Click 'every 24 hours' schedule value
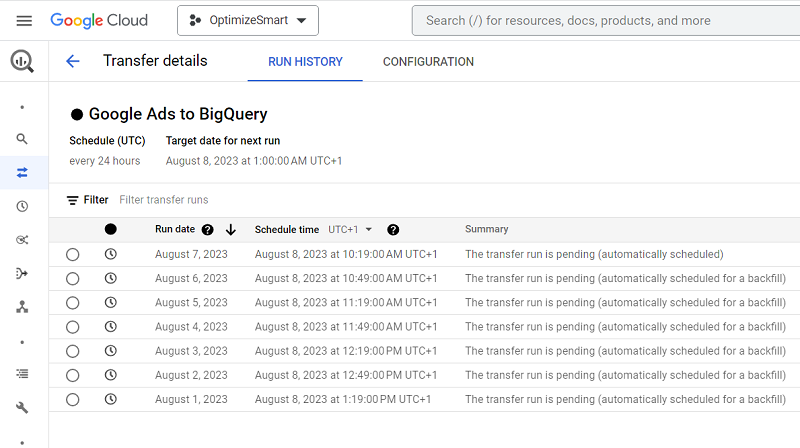The width and height of the screenshot is (800, 448). pyautogui.click(x=105, y=161)
